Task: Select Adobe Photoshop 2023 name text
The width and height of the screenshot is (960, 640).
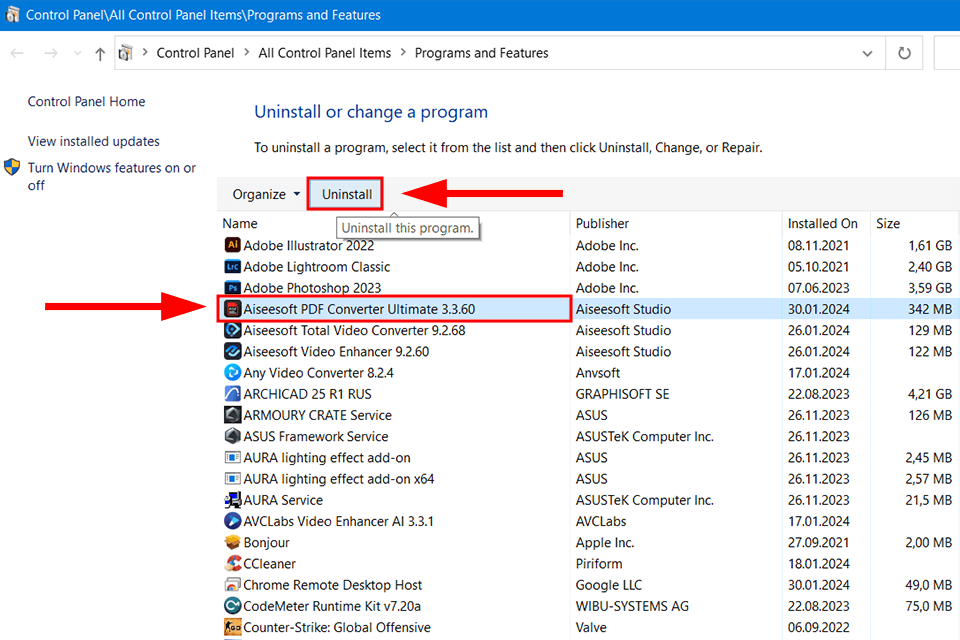Action: coord(312,288)
